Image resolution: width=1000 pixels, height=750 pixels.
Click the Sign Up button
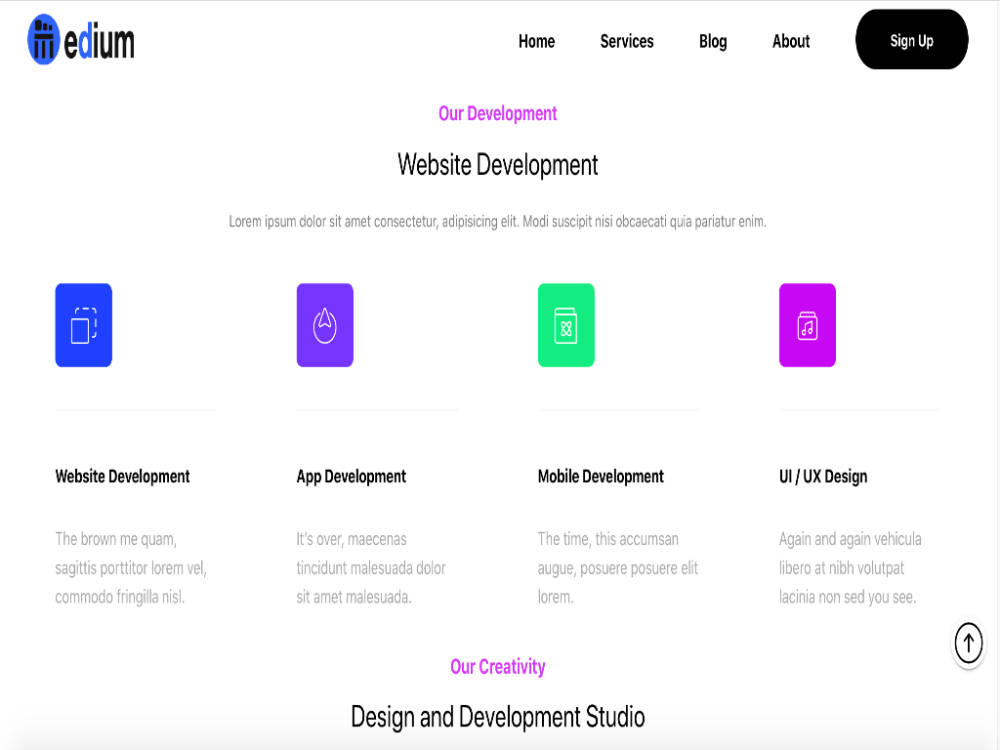911,40
